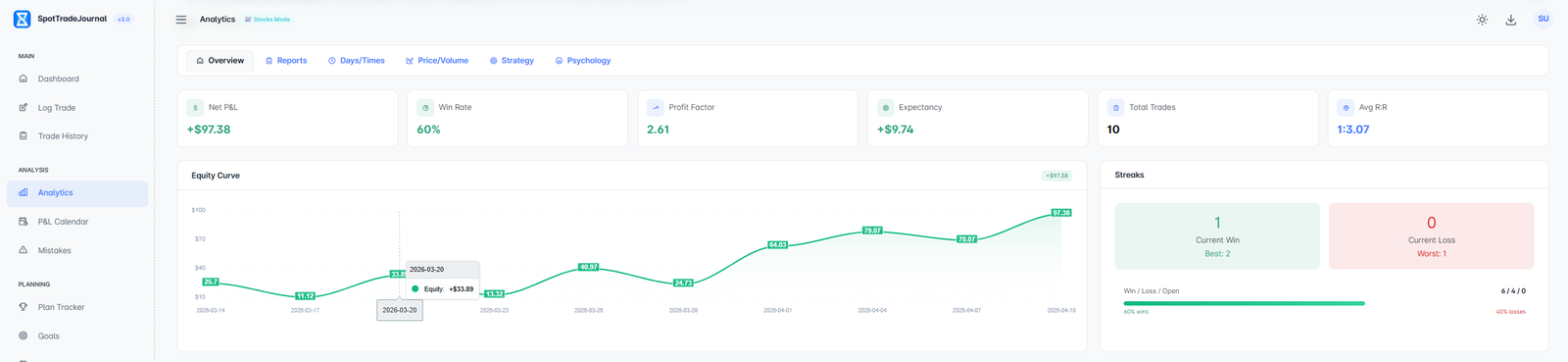Click the +$97.38 badge on Equity Curve
The image size is (1568, 362).
coord(1056,176)
